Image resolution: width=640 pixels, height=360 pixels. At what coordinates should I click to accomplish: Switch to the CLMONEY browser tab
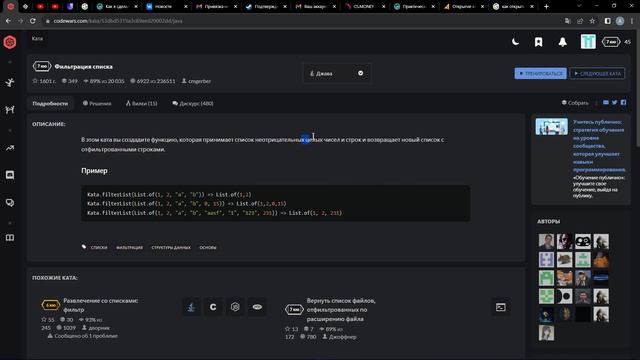(x=365, y=7)
